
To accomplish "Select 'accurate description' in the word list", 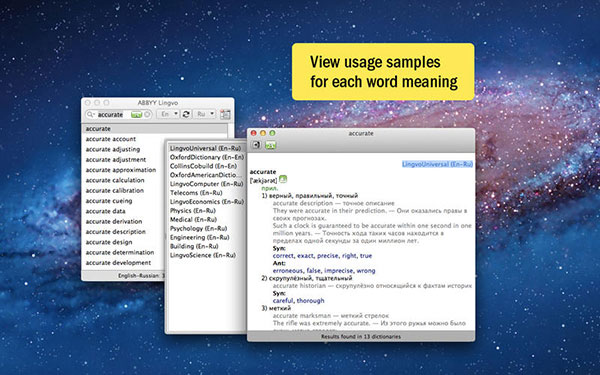I will pyautogui.click(x=116, y=232).
